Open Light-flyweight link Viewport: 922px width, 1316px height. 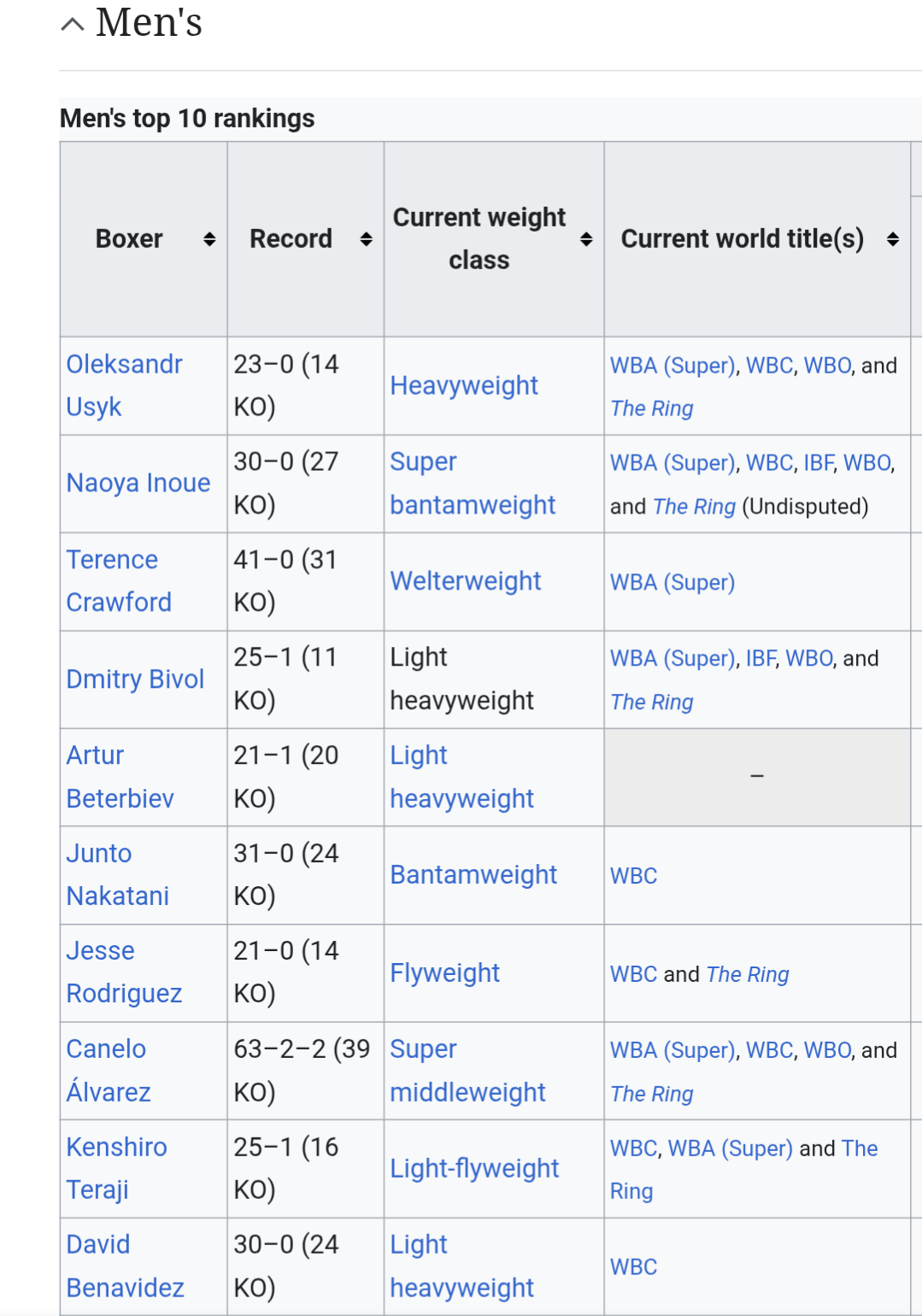coord(474,1168)
